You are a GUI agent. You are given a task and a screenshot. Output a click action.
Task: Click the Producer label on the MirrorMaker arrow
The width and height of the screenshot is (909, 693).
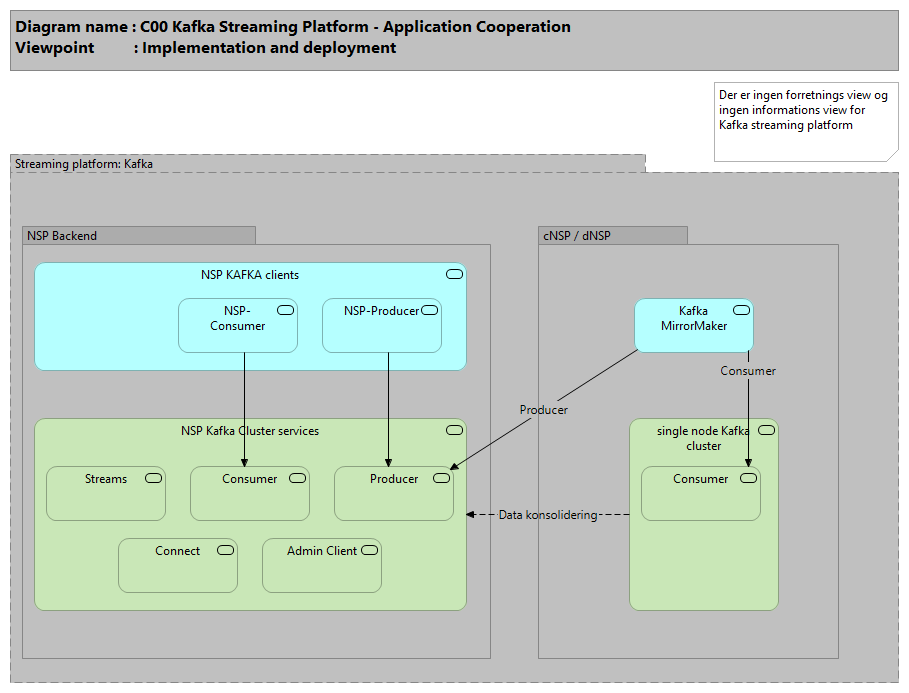click(x=543, y=410)
